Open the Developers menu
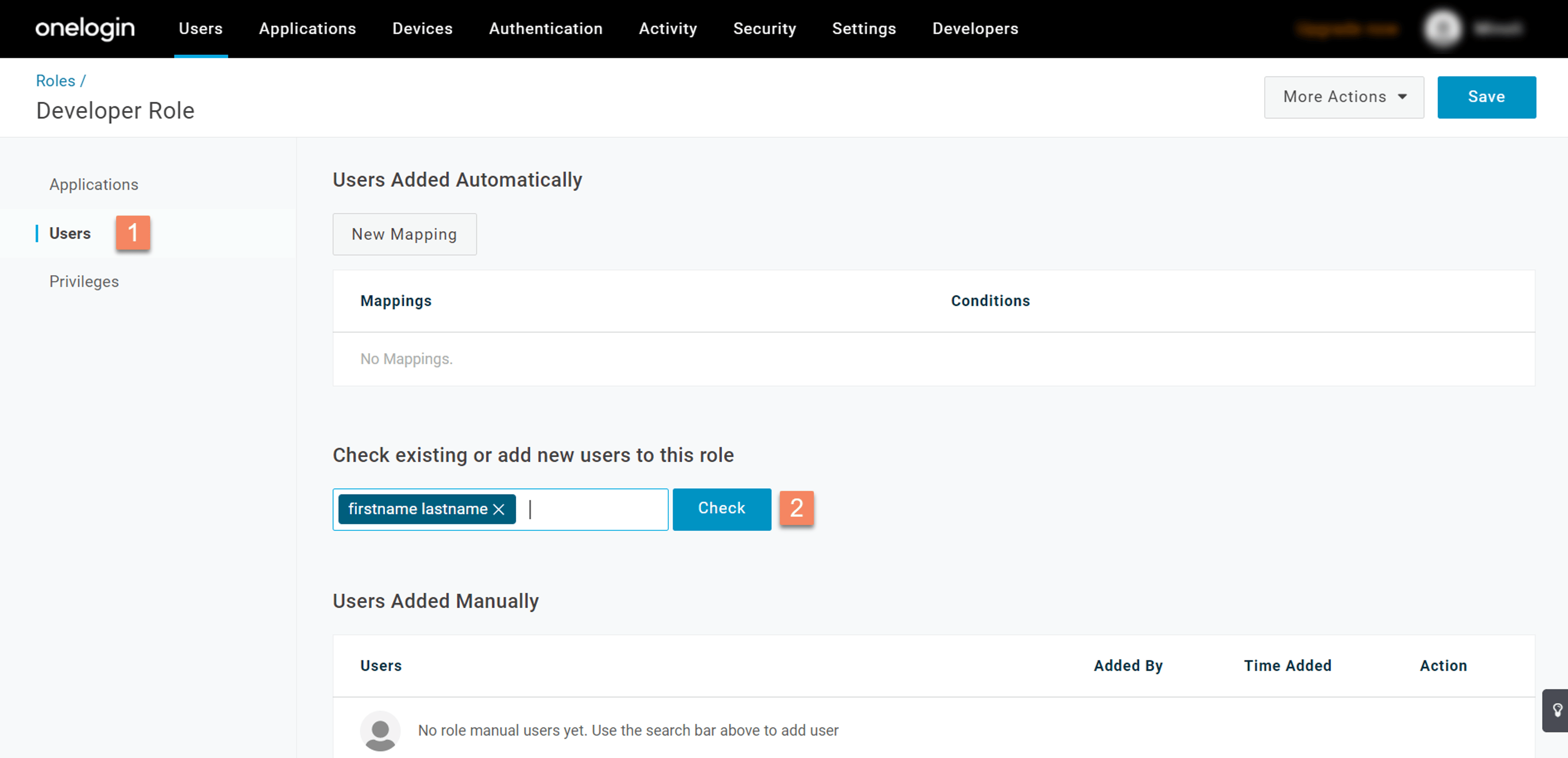The width and height of the screenshot is (1568, 758). point(975,29)
